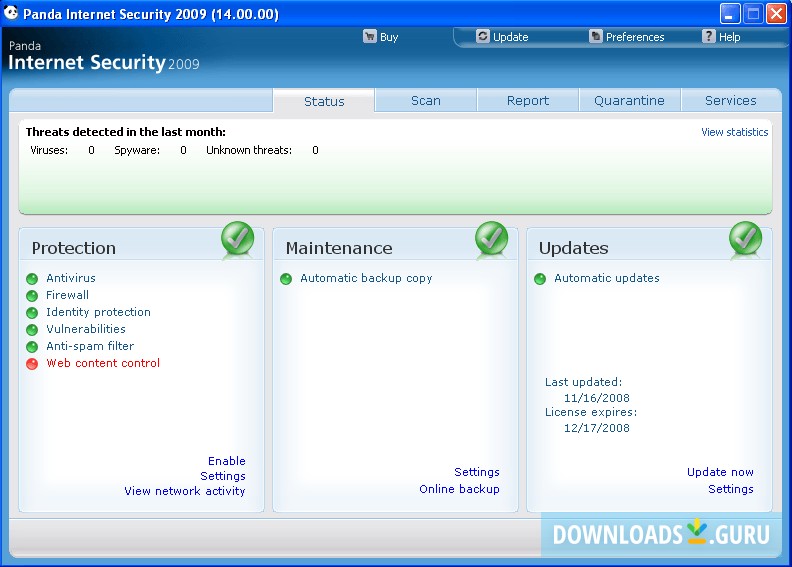Click the Protection panel heading
The height and width of the screenshot is (567, 792).
(74, 248)
